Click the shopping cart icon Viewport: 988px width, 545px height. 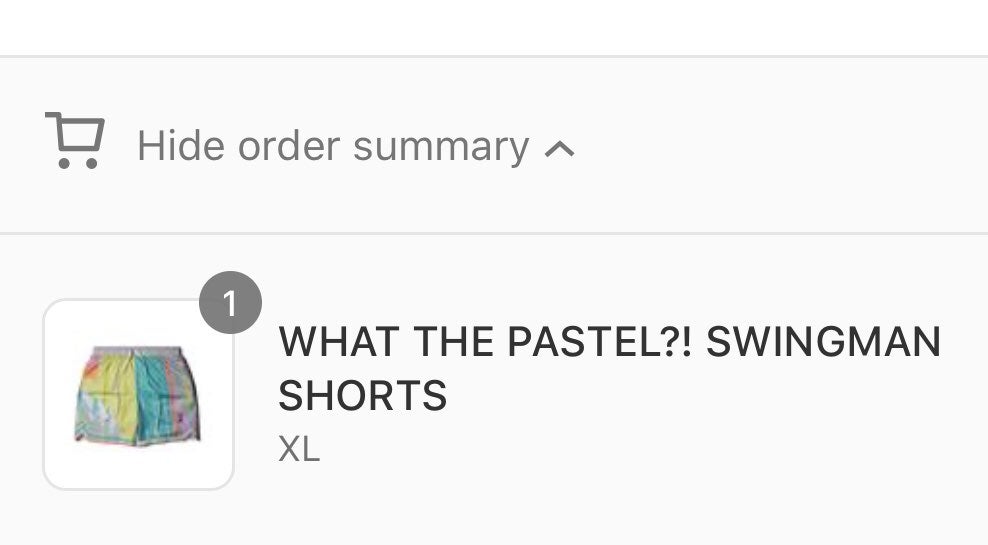click(75, 141)
